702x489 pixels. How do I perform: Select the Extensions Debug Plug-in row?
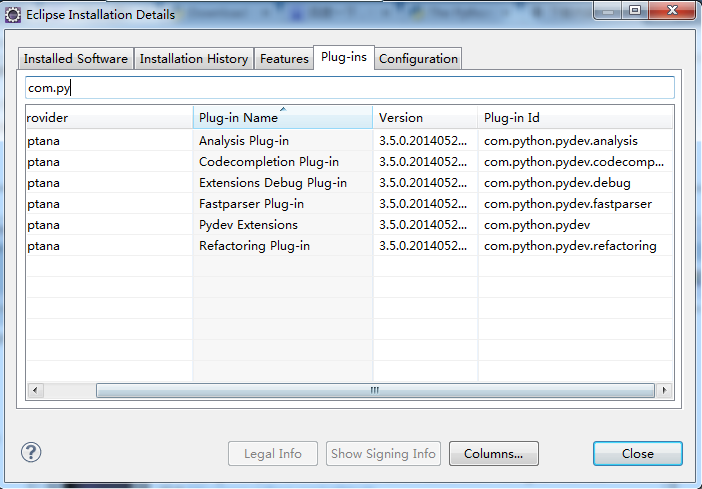[349, 183]
